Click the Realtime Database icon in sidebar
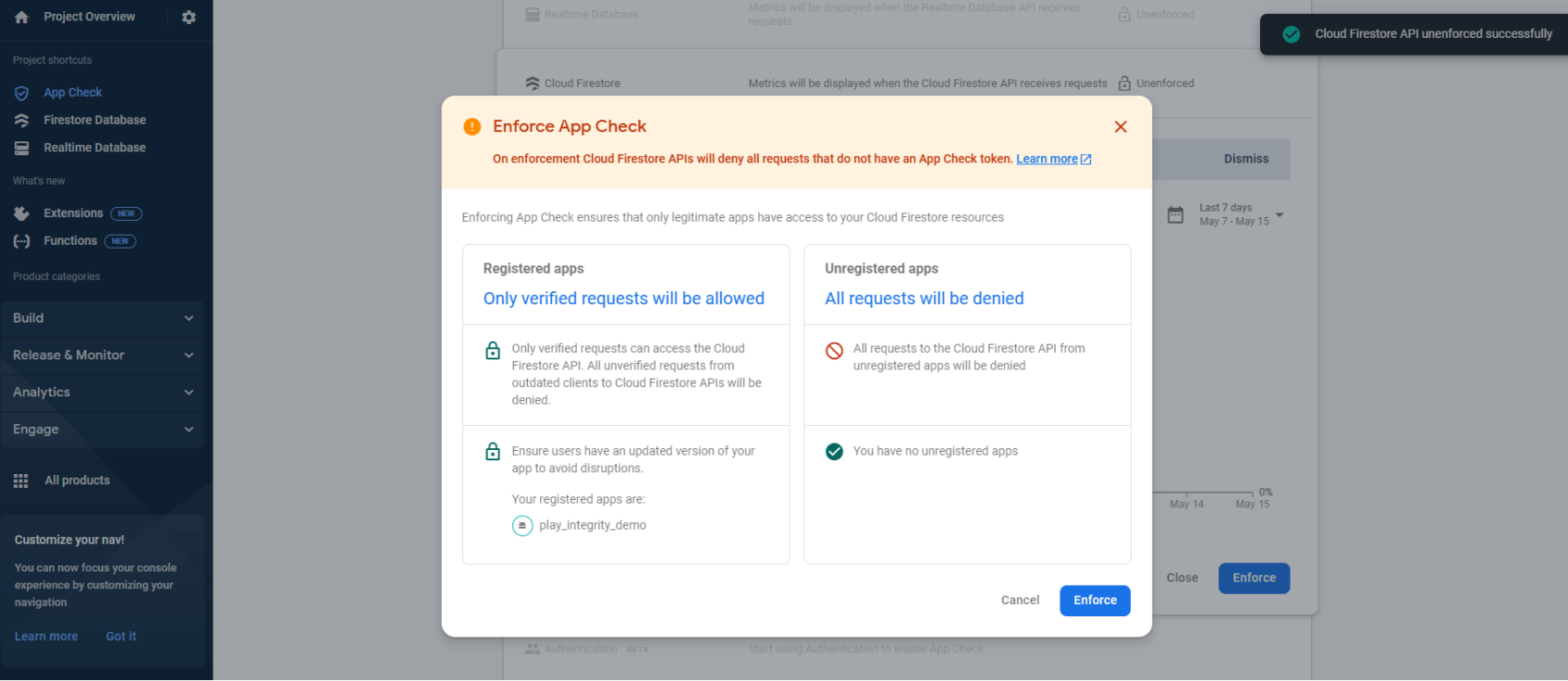 [x=22, y=148]
